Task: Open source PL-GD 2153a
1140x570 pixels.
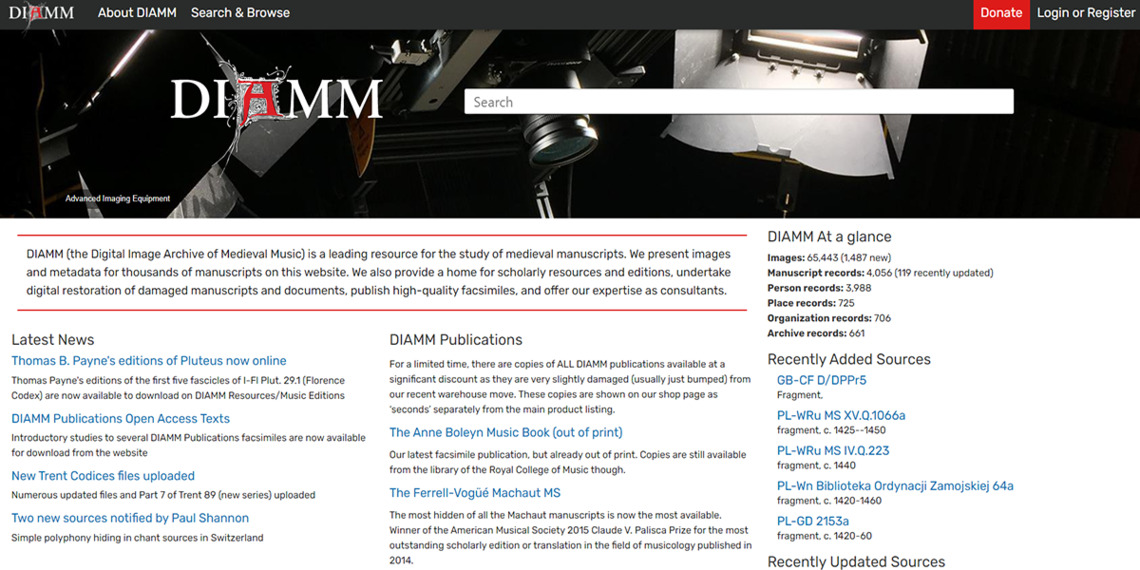Action: point(813,521)
